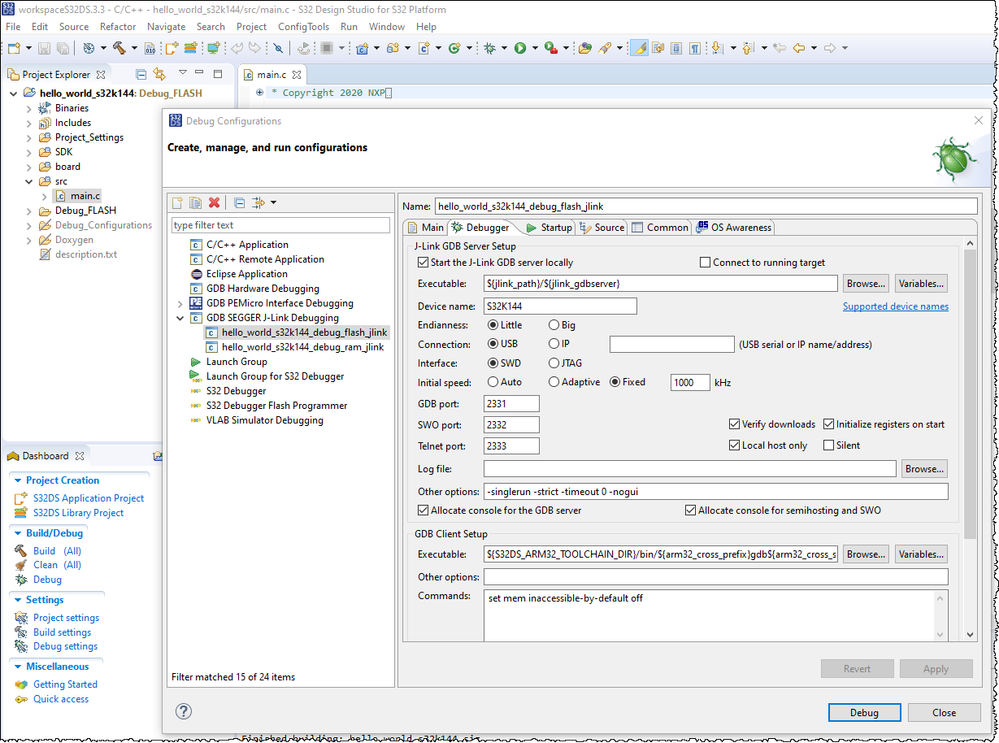This screenshot has width=999, height=743.
Task: Click the External Tools run icon
Action: 552,48
